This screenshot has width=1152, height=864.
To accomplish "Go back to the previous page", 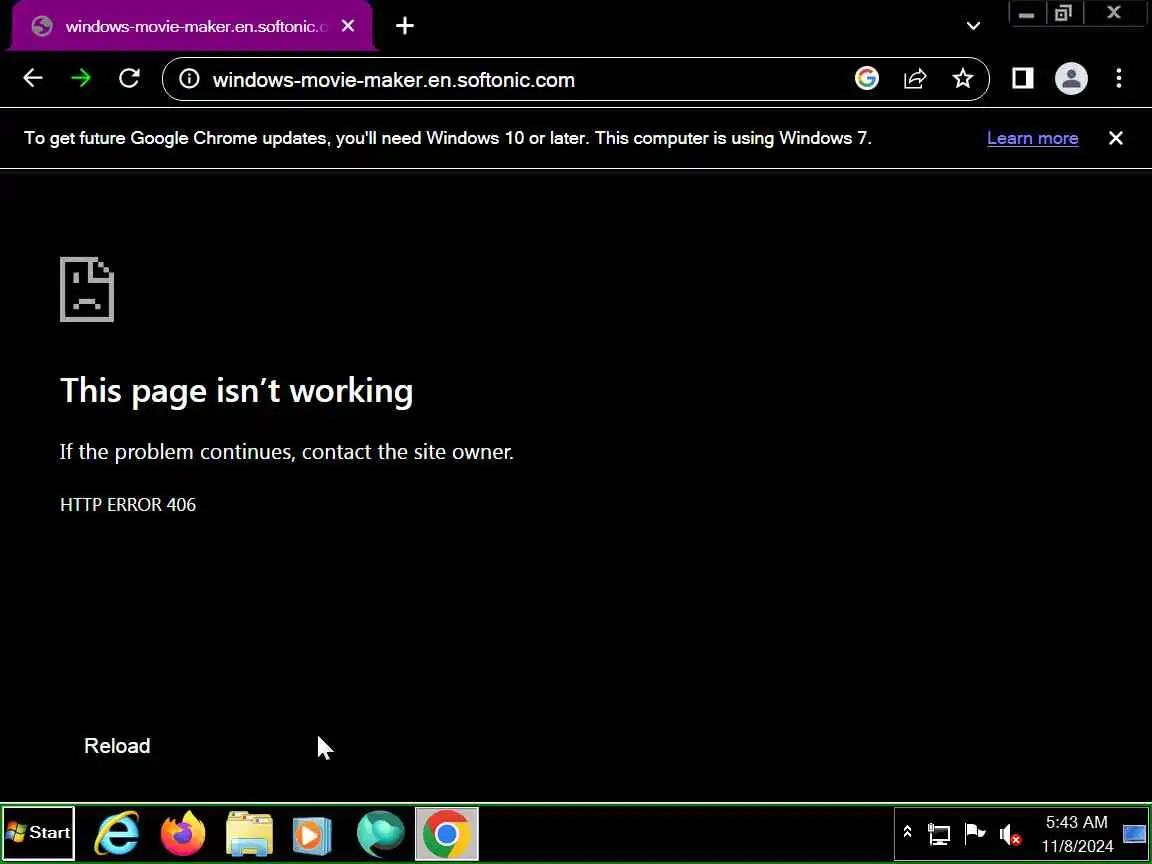I will (33, 78).
